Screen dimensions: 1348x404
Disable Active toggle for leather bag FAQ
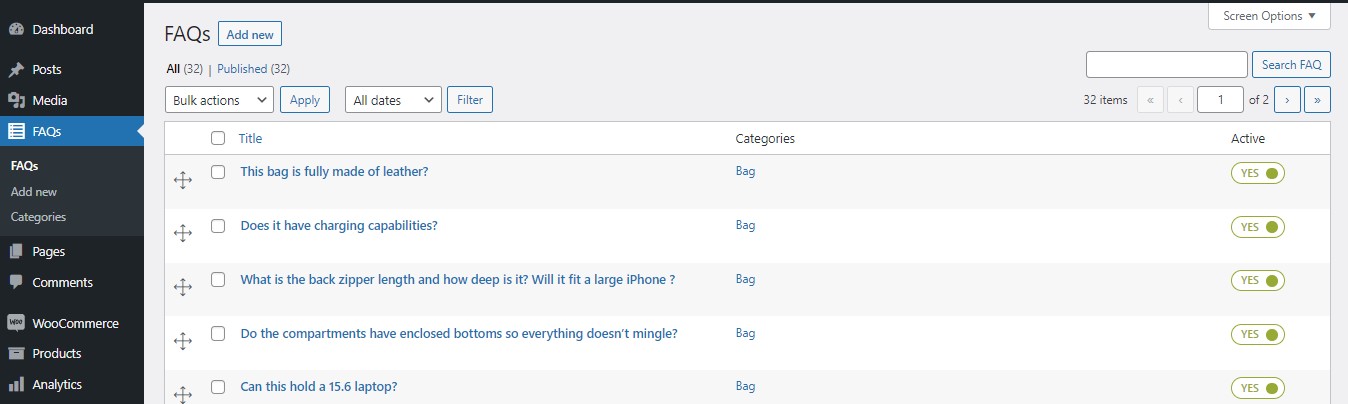(1257, 173)
